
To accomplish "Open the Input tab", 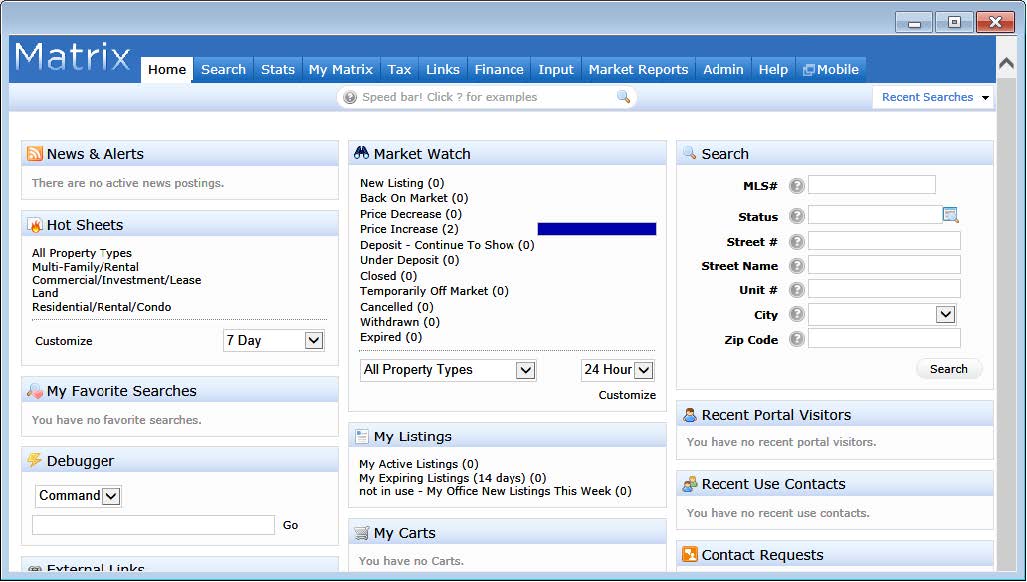I will click(556, 69).
